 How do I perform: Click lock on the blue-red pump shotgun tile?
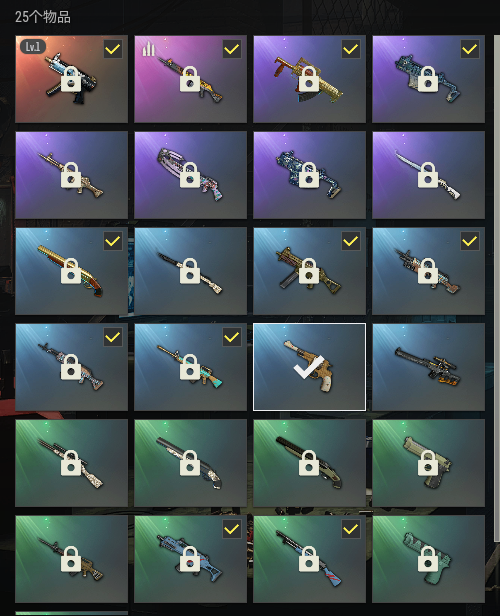click(309, 559)
